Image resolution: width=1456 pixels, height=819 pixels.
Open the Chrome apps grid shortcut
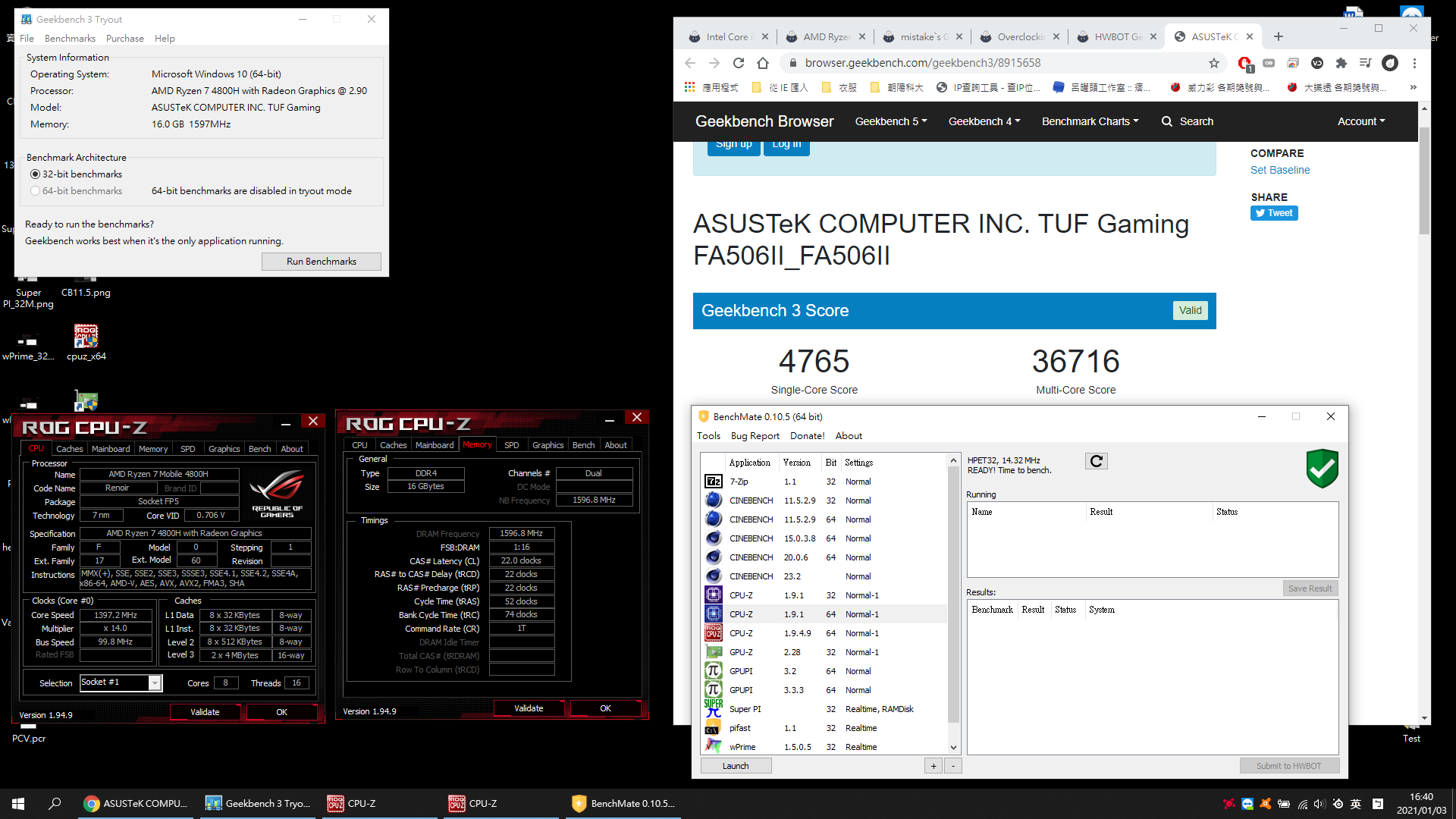(689, 87)
